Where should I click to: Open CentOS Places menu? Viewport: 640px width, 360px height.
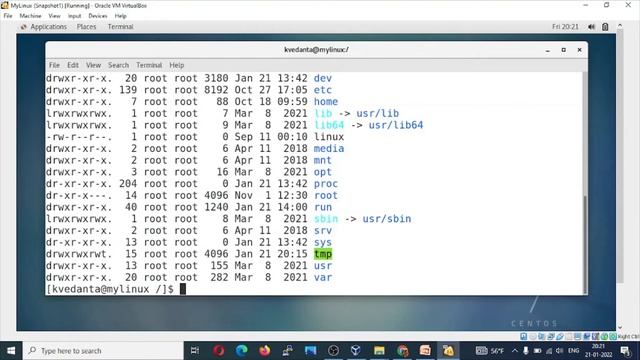pos(86,27)
